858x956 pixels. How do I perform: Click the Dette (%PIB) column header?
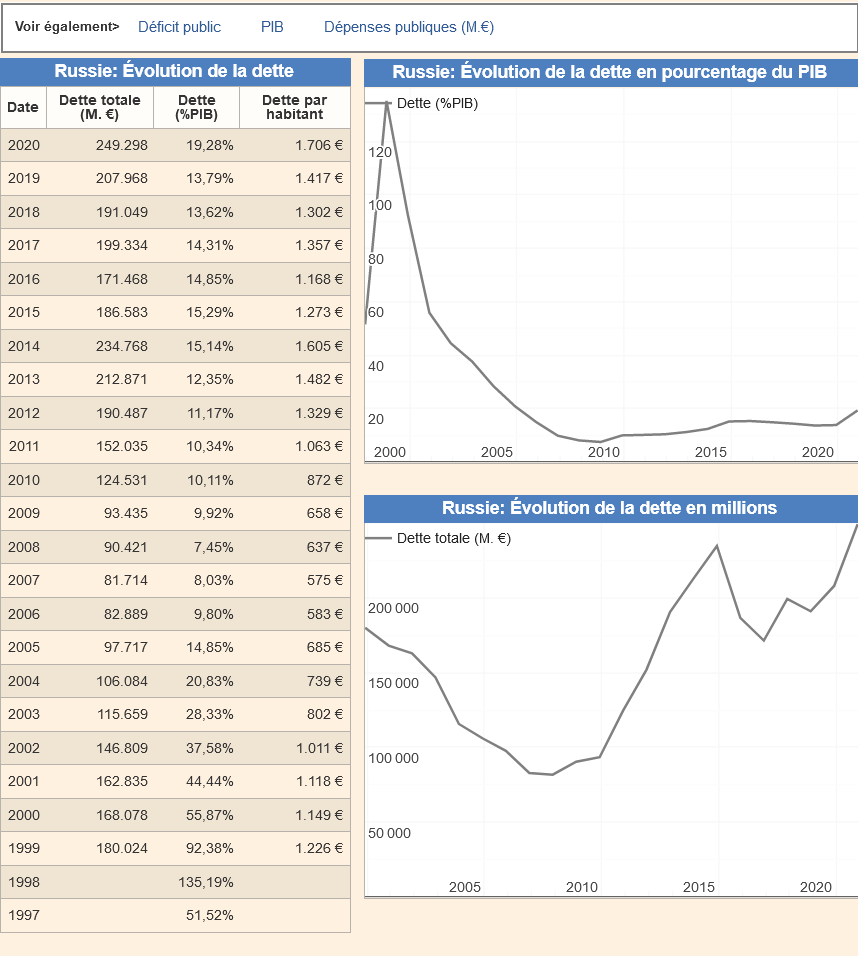point(196,107)
